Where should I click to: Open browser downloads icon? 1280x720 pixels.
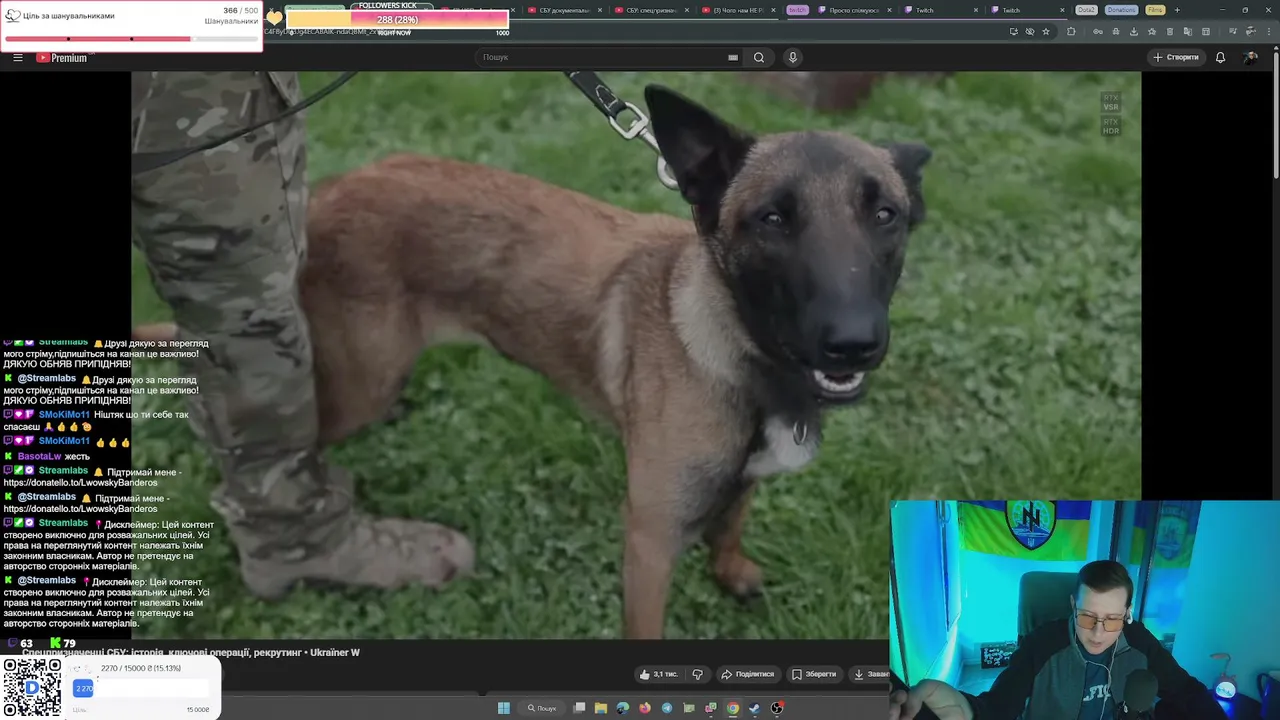pyautogui.click(x=1133, y=31)
